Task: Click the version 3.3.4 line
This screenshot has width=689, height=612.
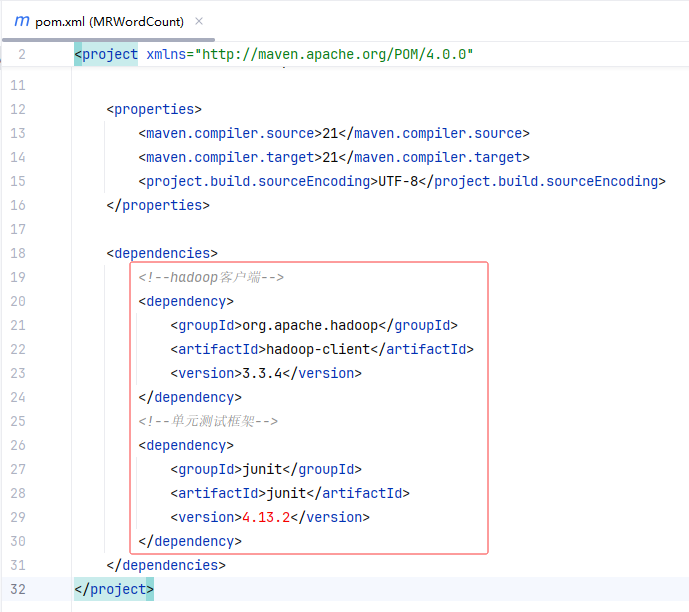Action: 266,373
